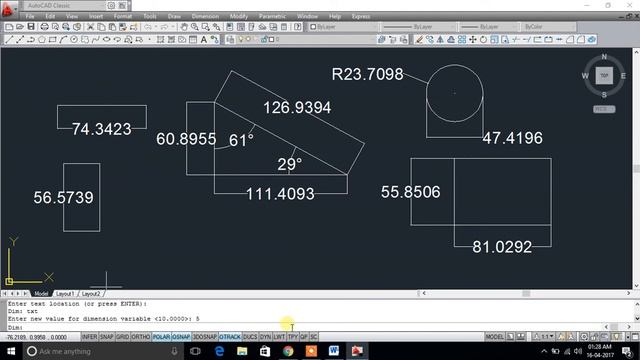Toggle OSNAP in status bar
The height and width of the screenshot is (360, 640).
click(181, 337)
